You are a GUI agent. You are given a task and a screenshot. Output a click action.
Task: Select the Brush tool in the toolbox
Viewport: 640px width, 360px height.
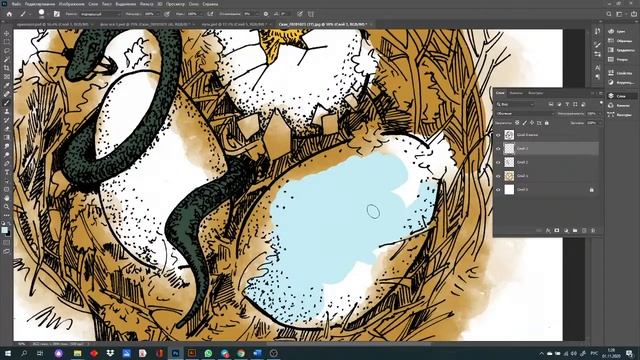(7, 102)
